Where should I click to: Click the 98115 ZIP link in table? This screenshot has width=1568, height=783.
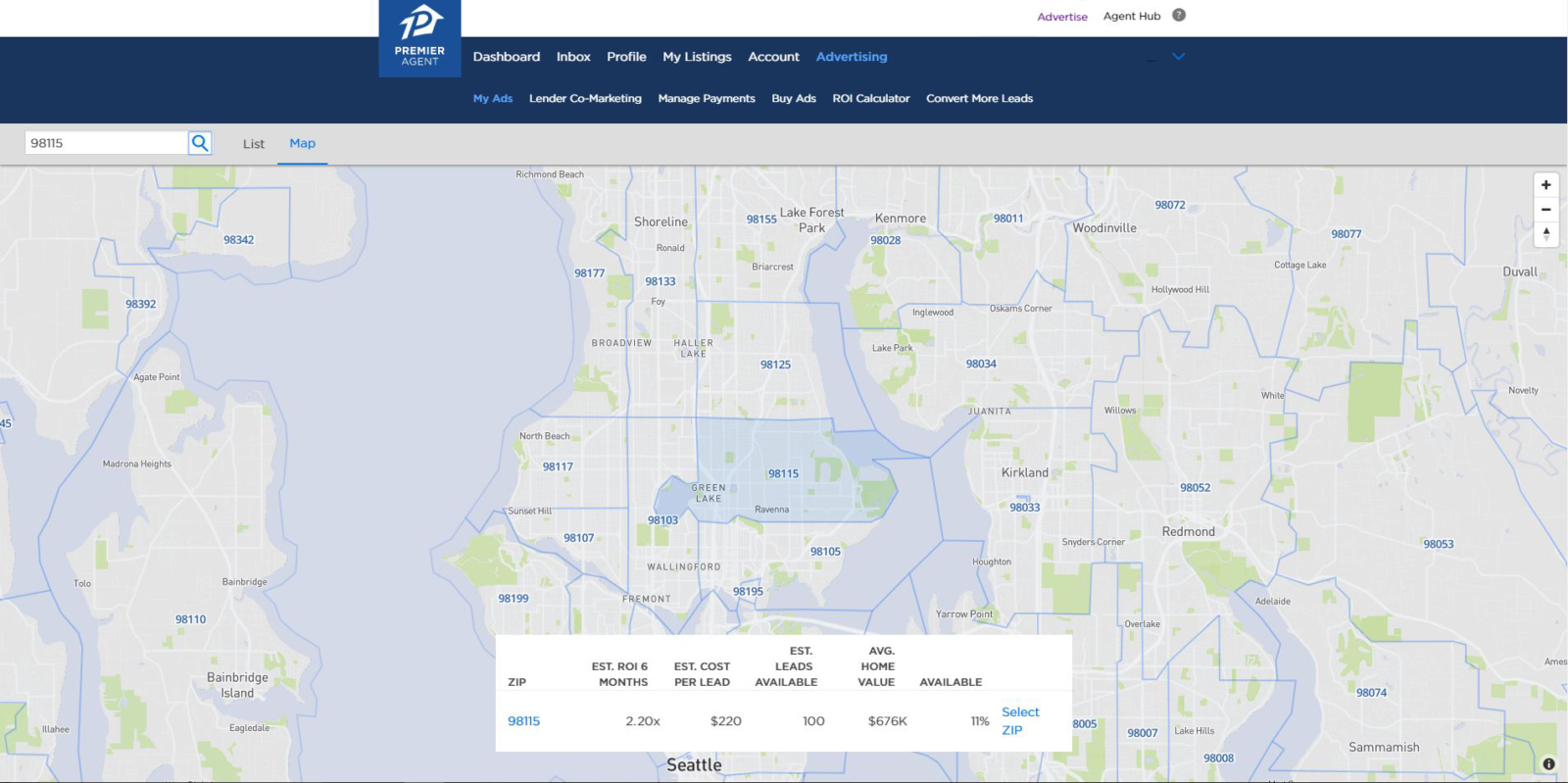tap(523, 721)
